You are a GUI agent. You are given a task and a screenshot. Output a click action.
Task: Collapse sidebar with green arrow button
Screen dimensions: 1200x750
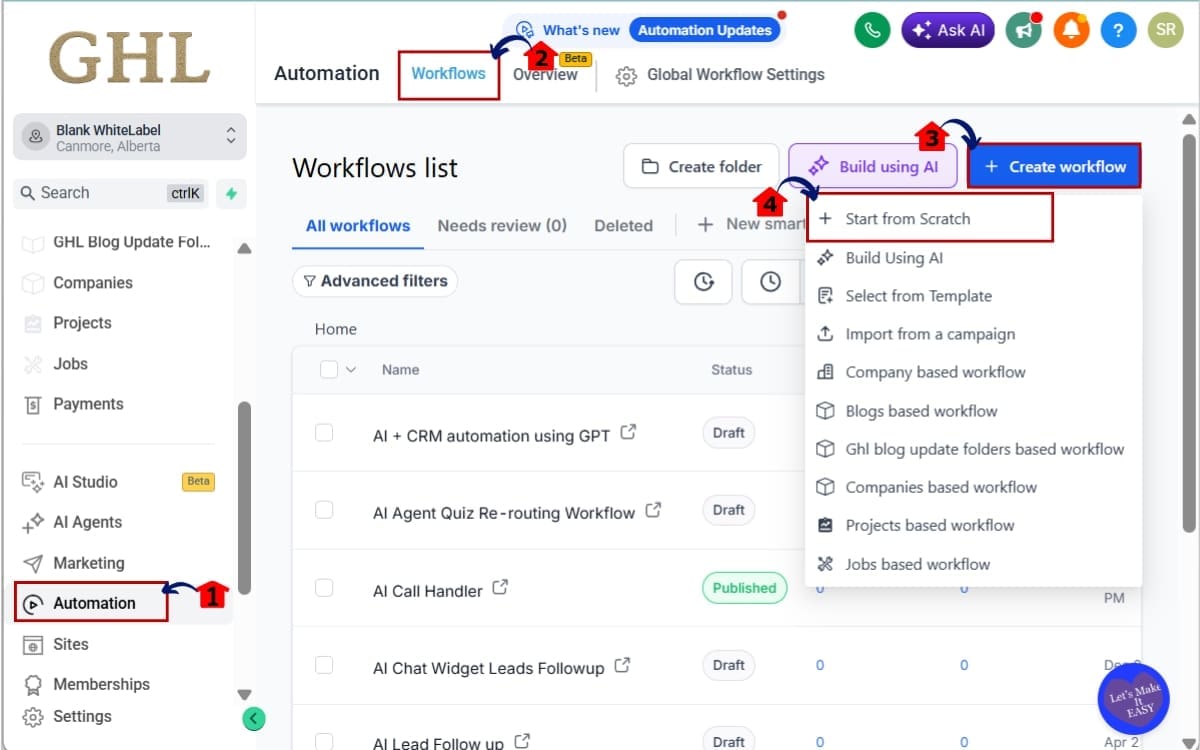coord(254,718)
